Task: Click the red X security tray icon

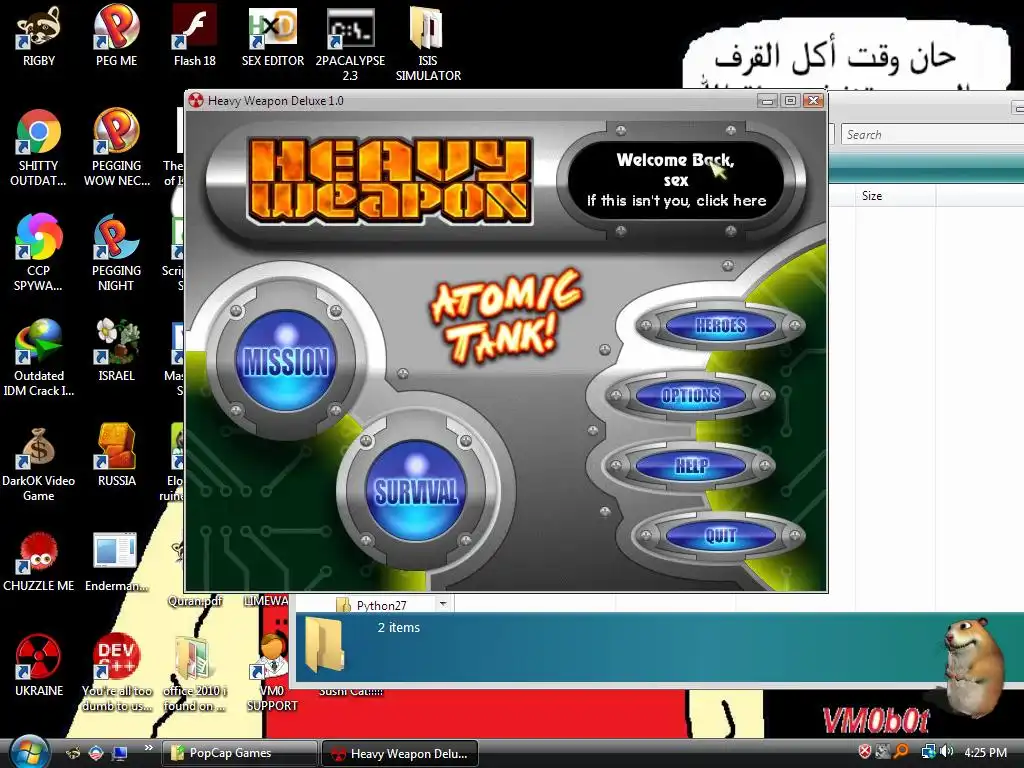Action: click(x=865, y=752)
